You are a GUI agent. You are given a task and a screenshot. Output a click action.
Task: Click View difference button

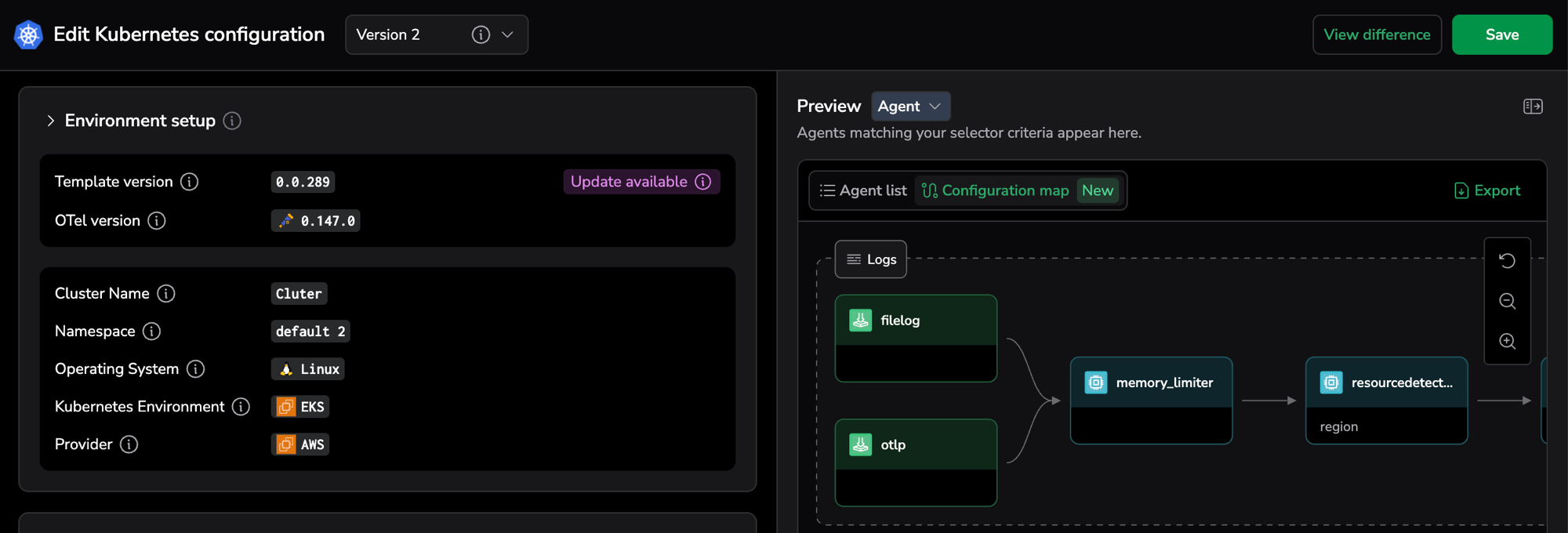click(x=1377, y=34)
